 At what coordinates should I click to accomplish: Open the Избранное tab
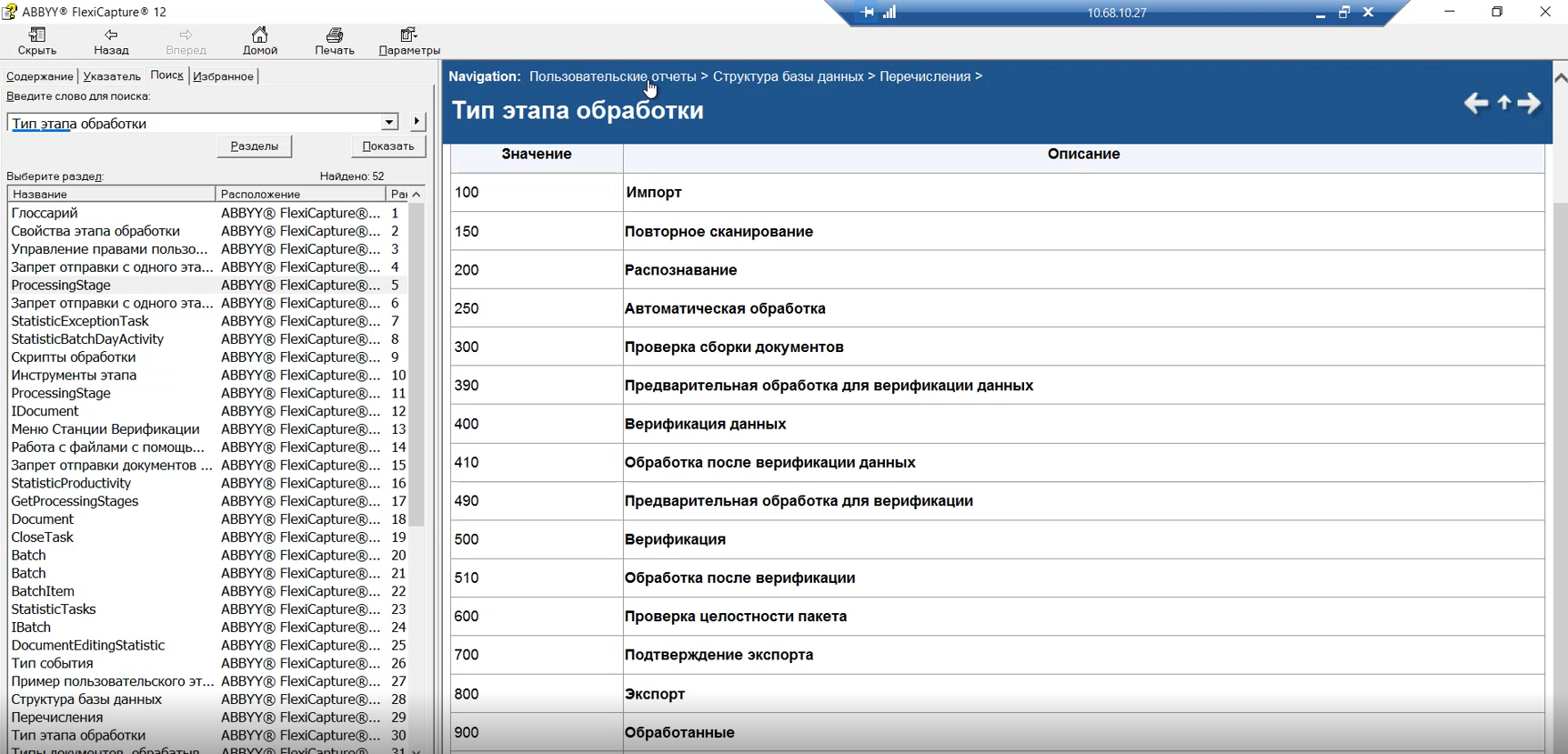[x=223, y=76]
